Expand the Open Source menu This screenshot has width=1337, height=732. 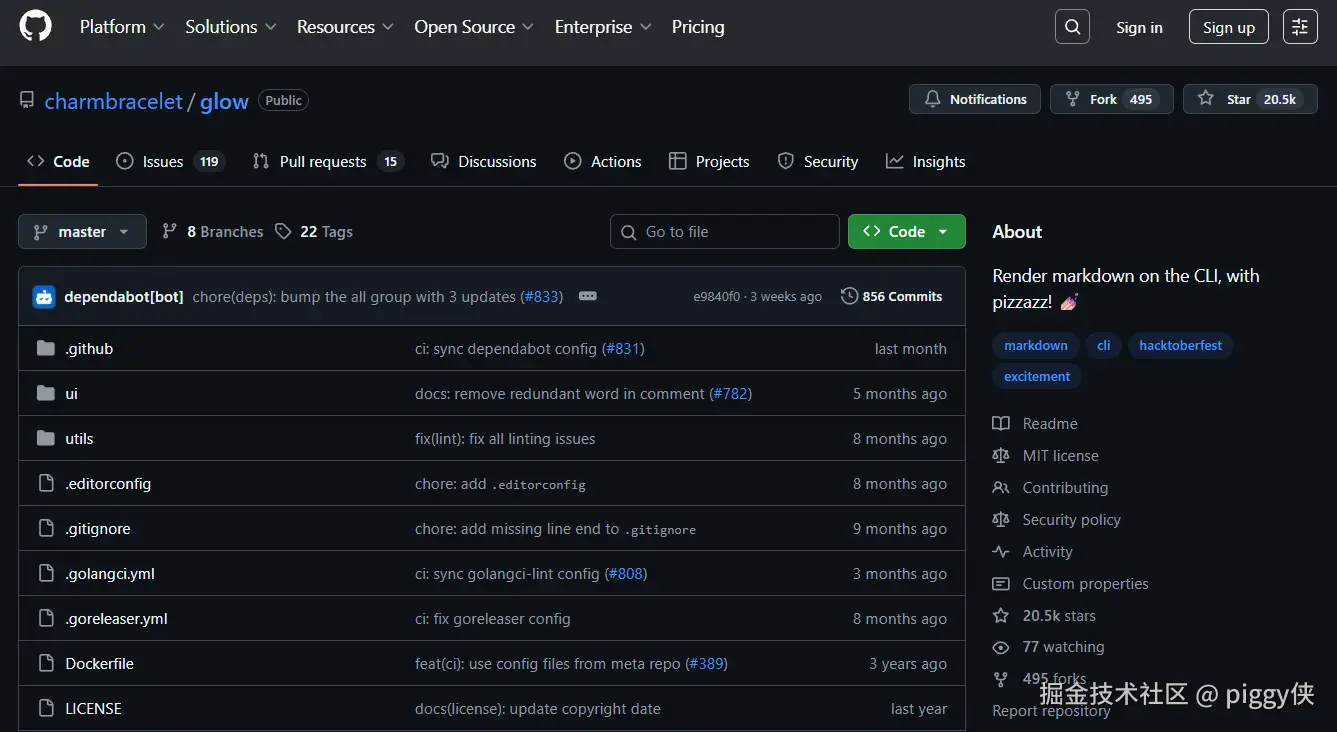(474, 27)
